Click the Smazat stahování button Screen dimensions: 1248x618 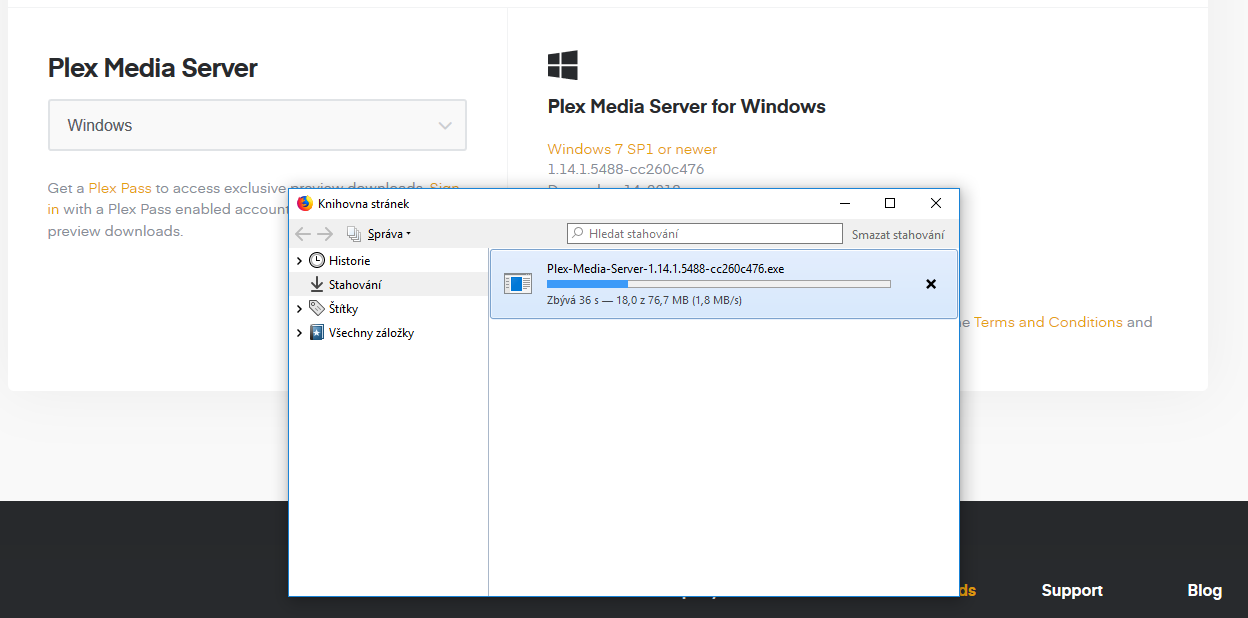898,235
